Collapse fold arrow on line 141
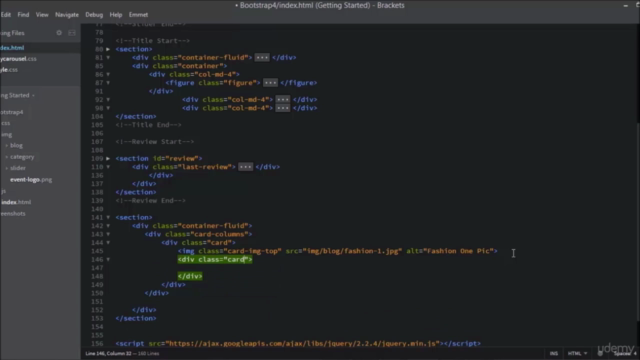 point(108,218)
